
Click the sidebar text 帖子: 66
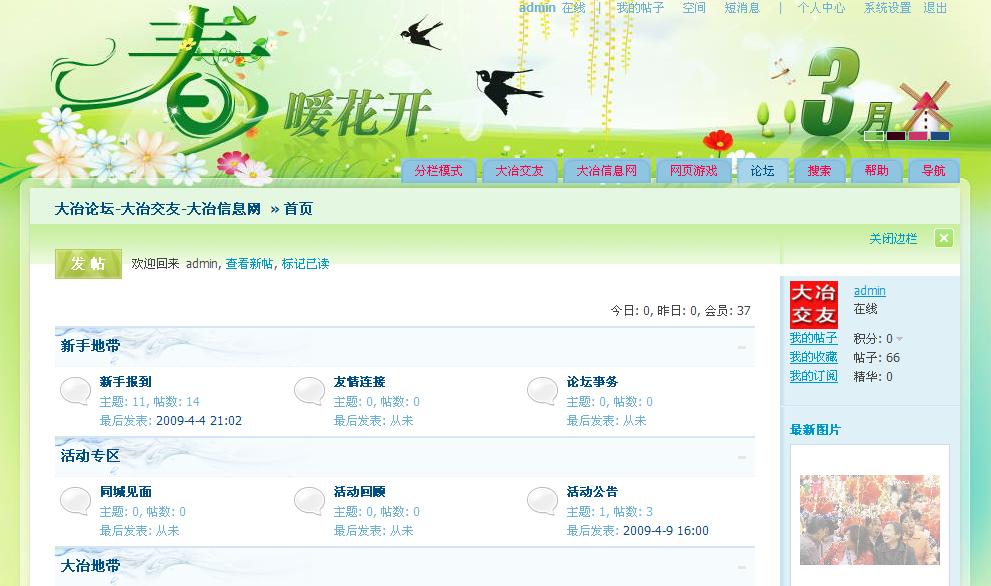[877, 358]
